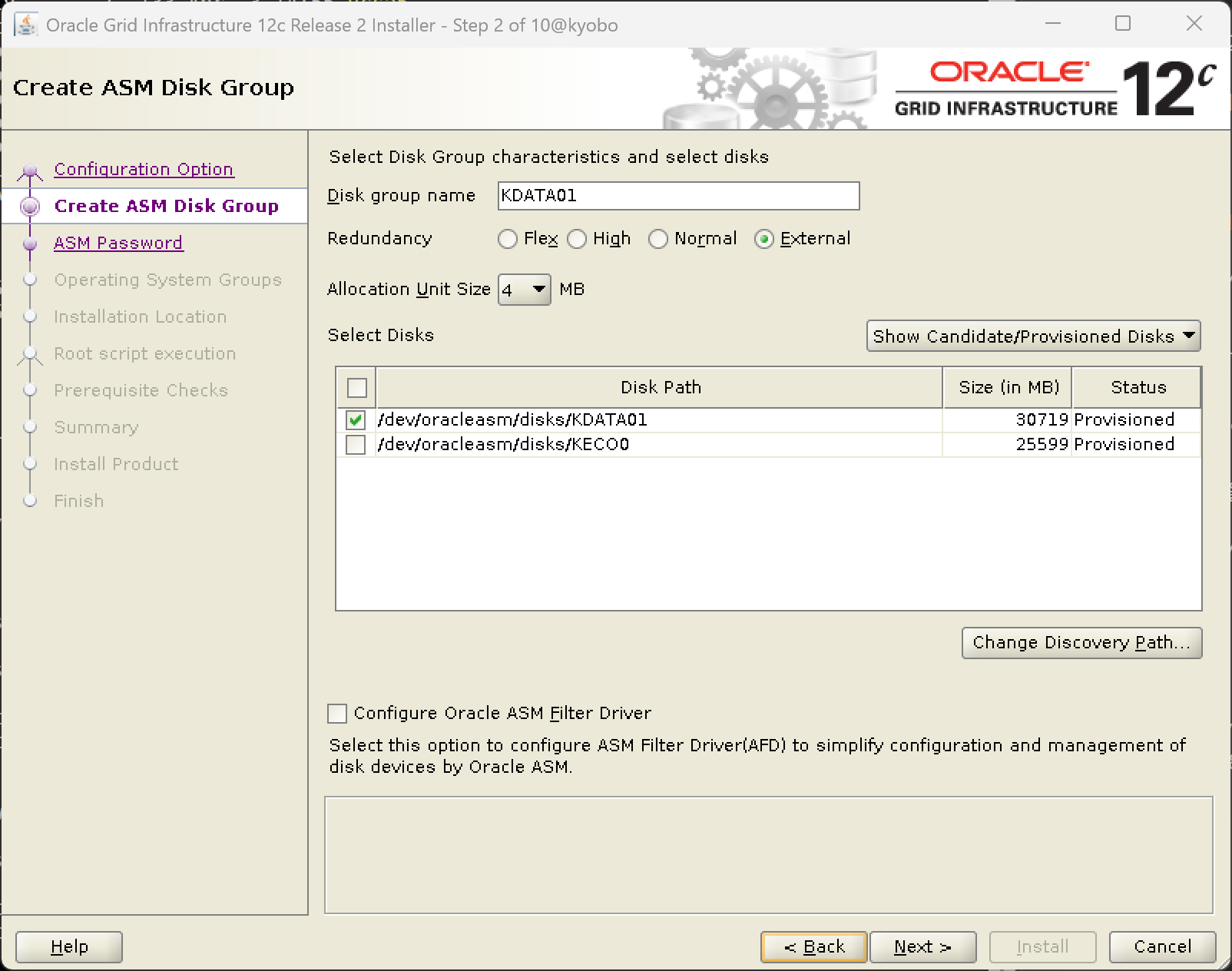
Task: Open the Allocation Unit Size dropdown
Action: [525, 290]
